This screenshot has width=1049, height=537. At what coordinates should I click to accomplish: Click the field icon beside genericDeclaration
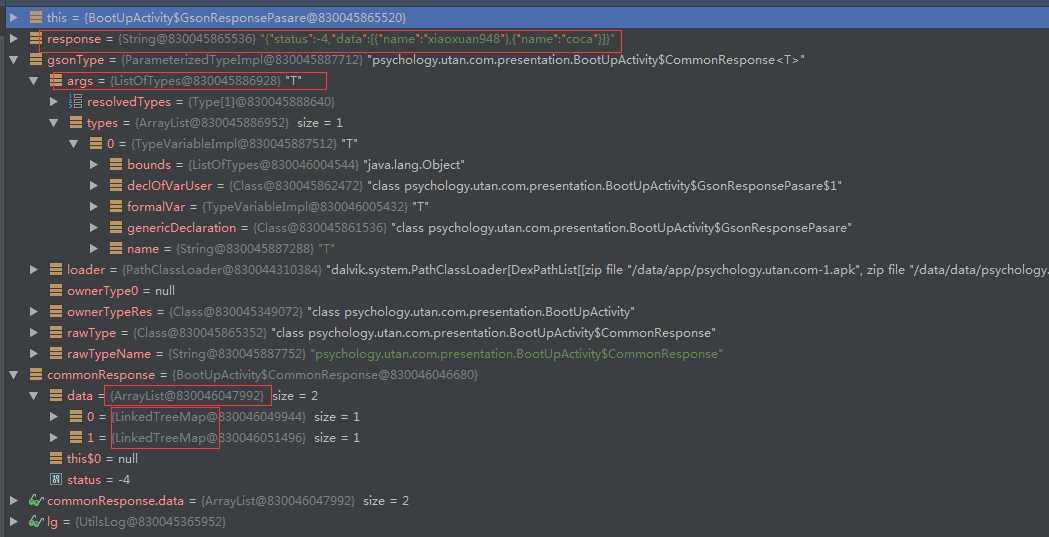(x=116, y=228)
